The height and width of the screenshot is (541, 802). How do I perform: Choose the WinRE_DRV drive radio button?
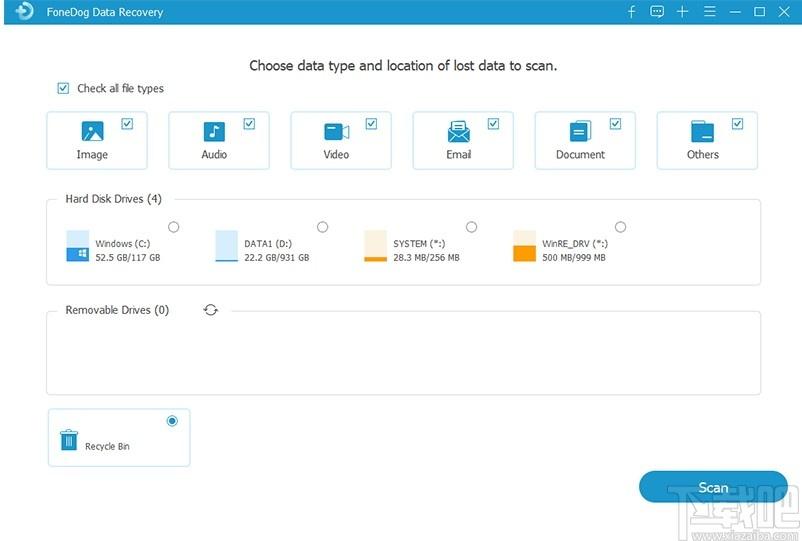coord(620,227)
